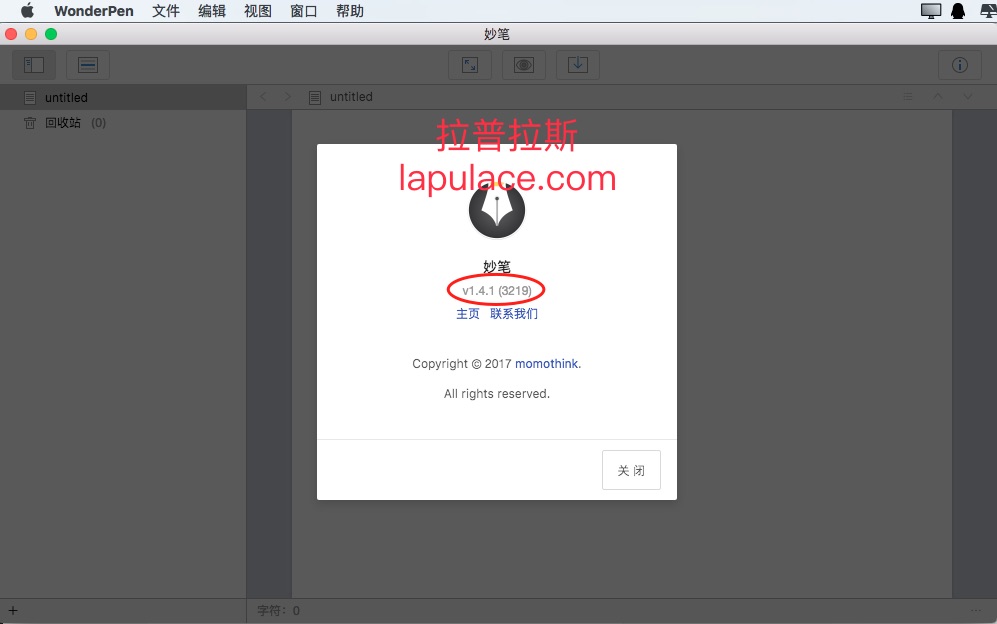Select untitled document in the sidebar
The height and width of the screenshot is (624, 997).
coord(123,97)
